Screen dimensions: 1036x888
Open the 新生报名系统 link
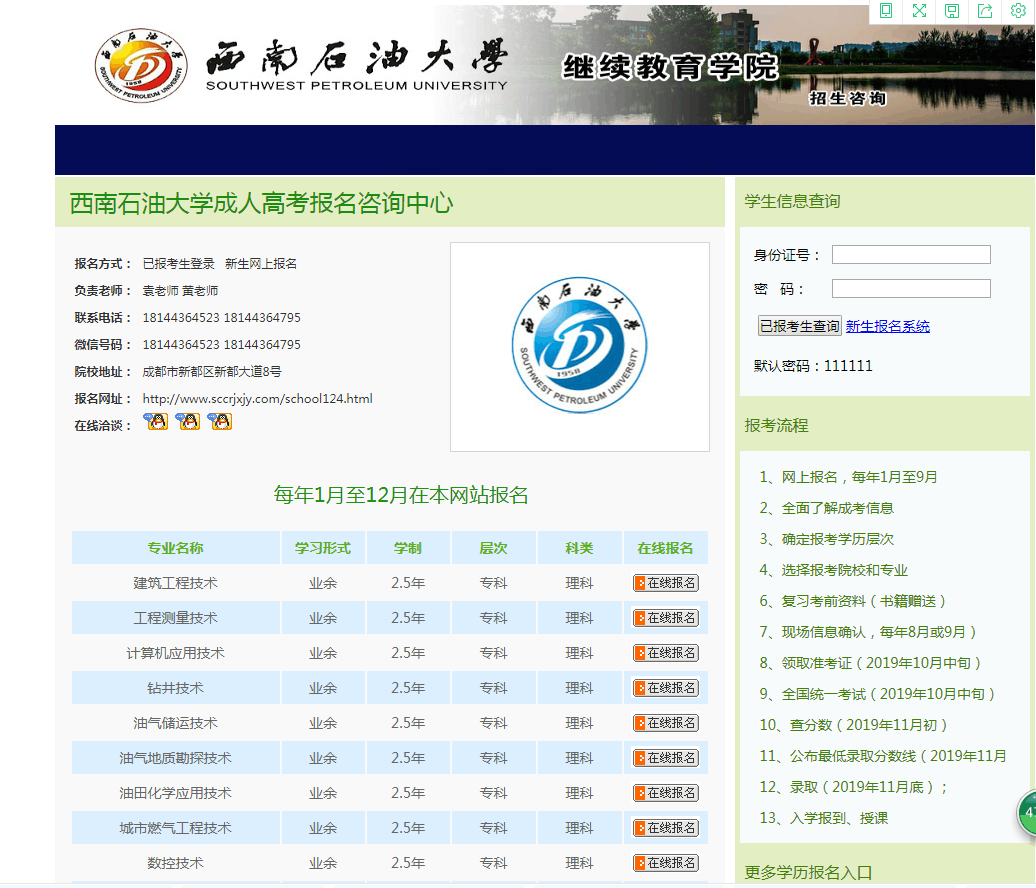coord(887,326)
